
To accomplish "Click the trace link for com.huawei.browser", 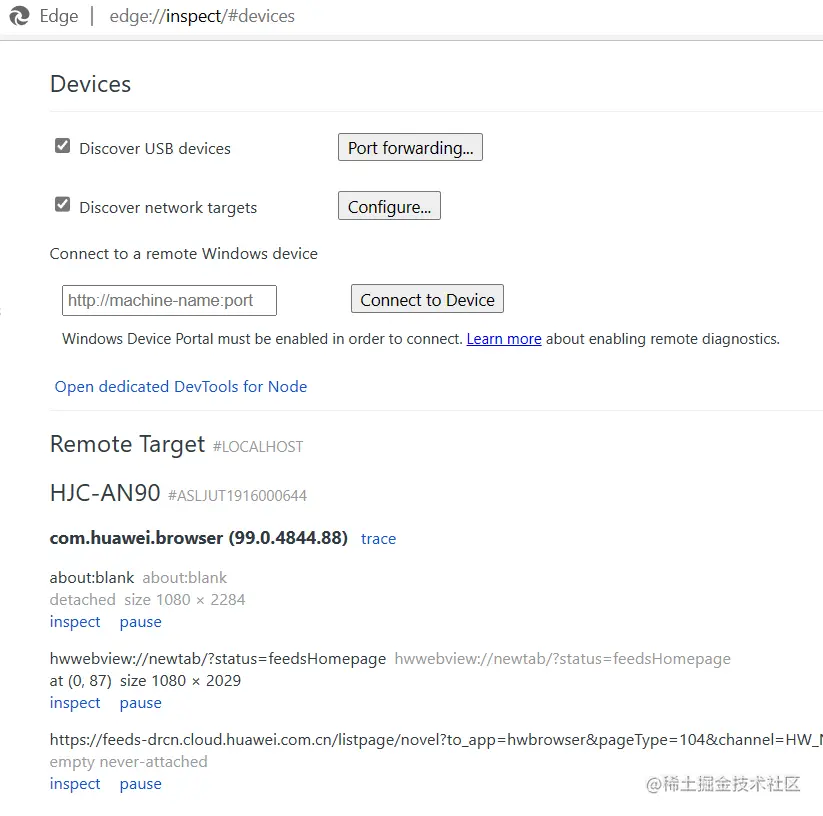I will pos(378,539).
